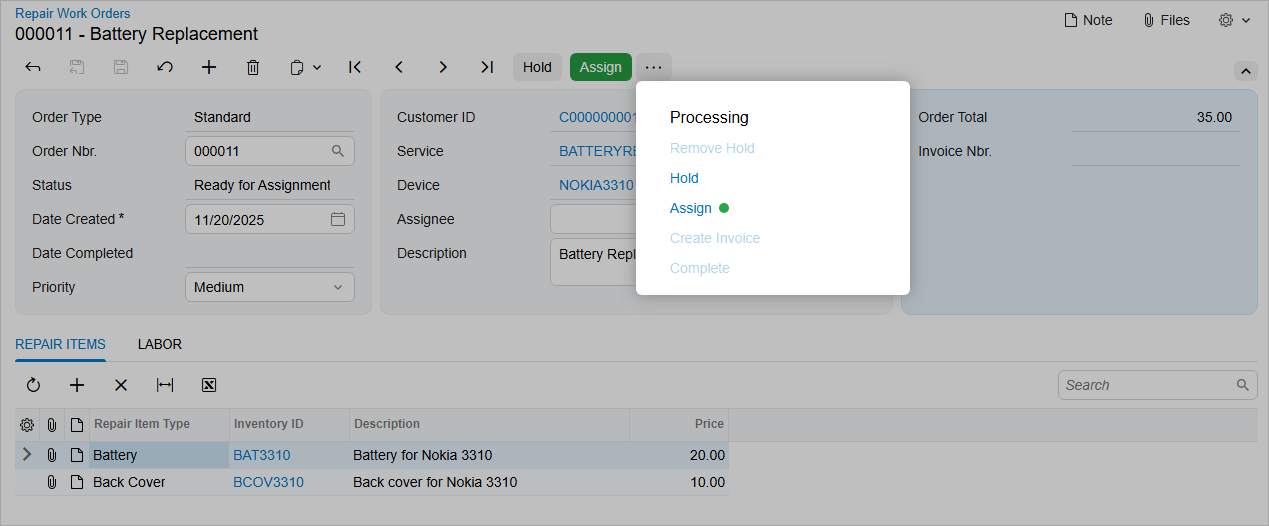Open the BCOV3310 inventory link
Image resolution: width=1269 pixels, height=526 pixels.
[269, 482]
